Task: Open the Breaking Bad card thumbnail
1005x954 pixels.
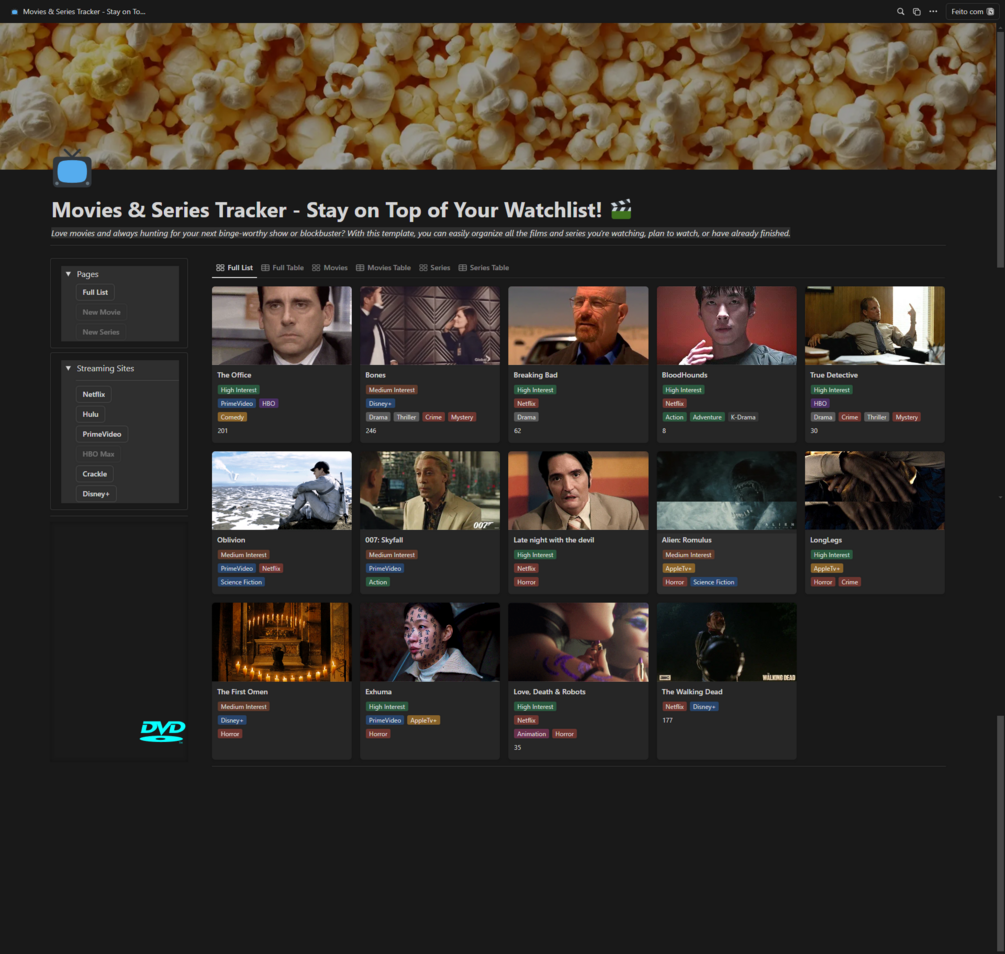Action: click(x=578, y=326)
